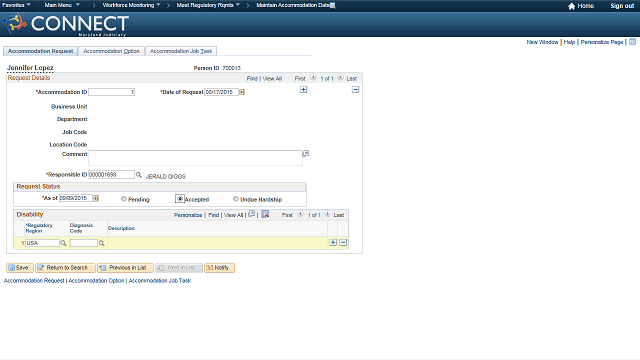Click the Date of Request field
The height and width of the screenshot is (360, 640).
point(221,92)
